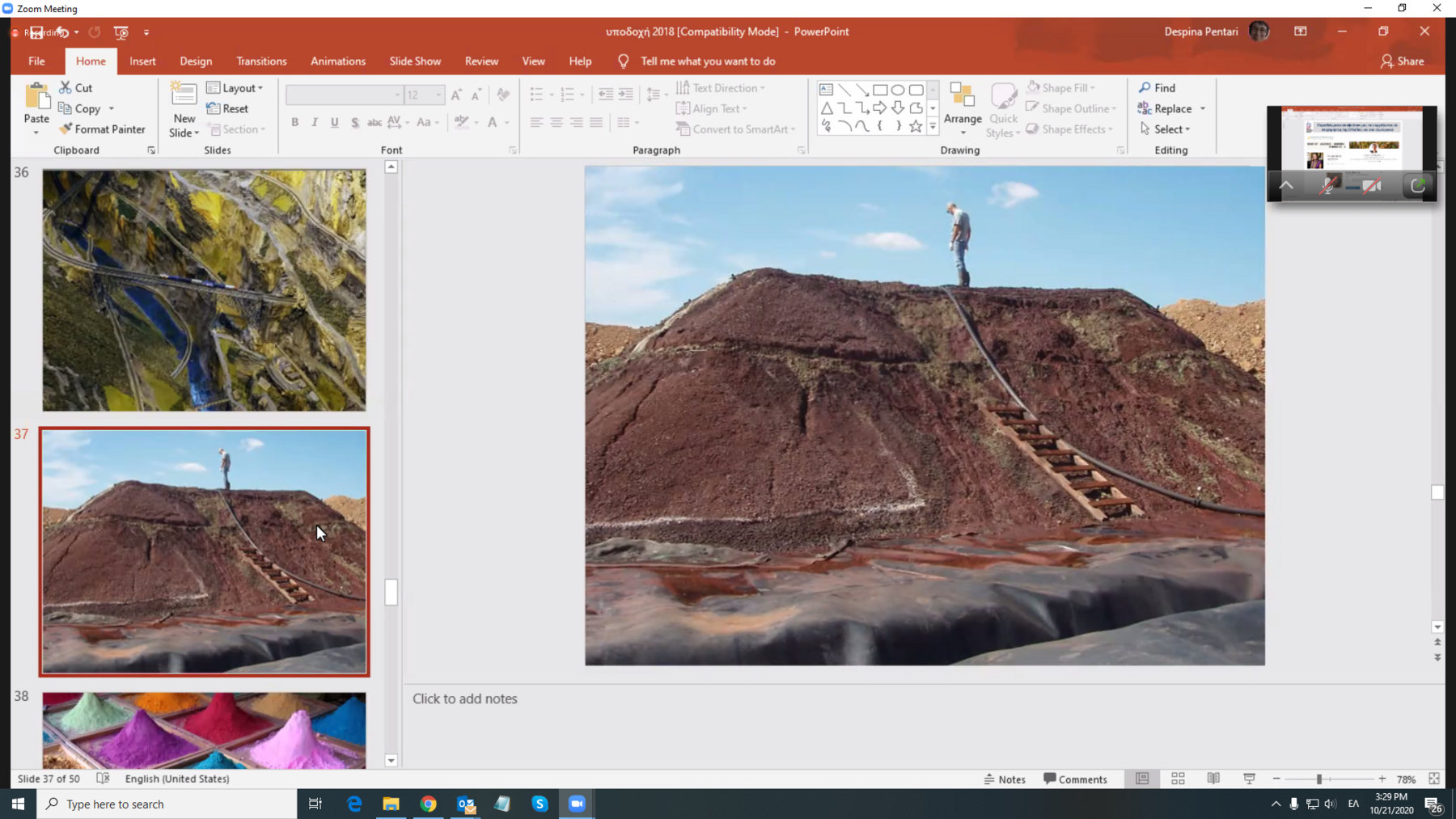Open Zoom app in taskbar
1456x819 pixels.
click(577, 804)
